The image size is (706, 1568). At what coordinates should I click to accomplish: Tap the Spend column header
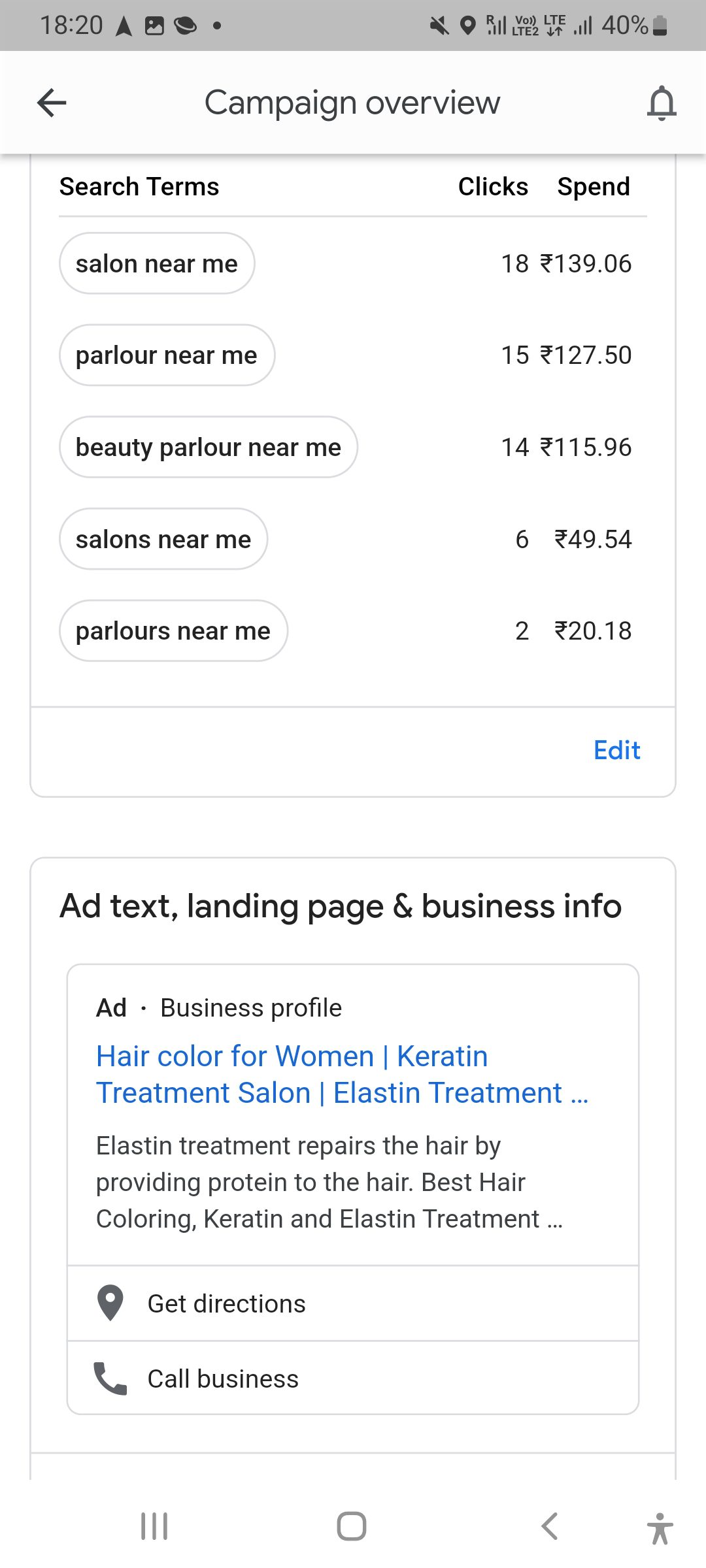tap(594, 187)
